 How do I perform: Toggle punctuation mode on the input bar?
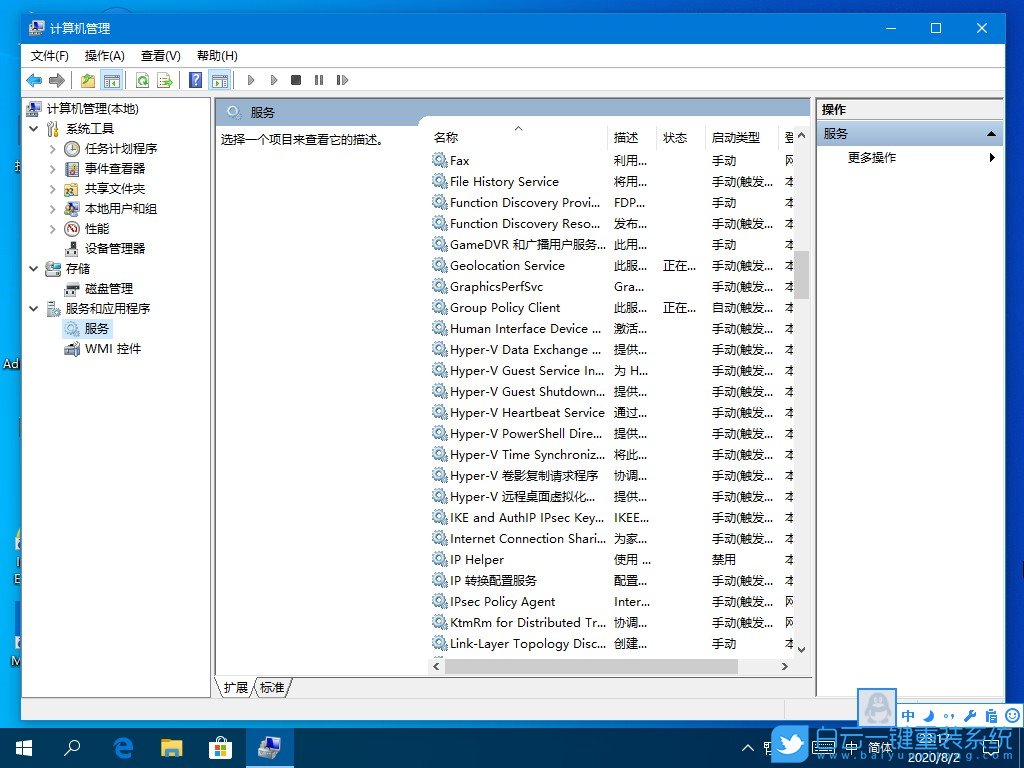[950, 715]
